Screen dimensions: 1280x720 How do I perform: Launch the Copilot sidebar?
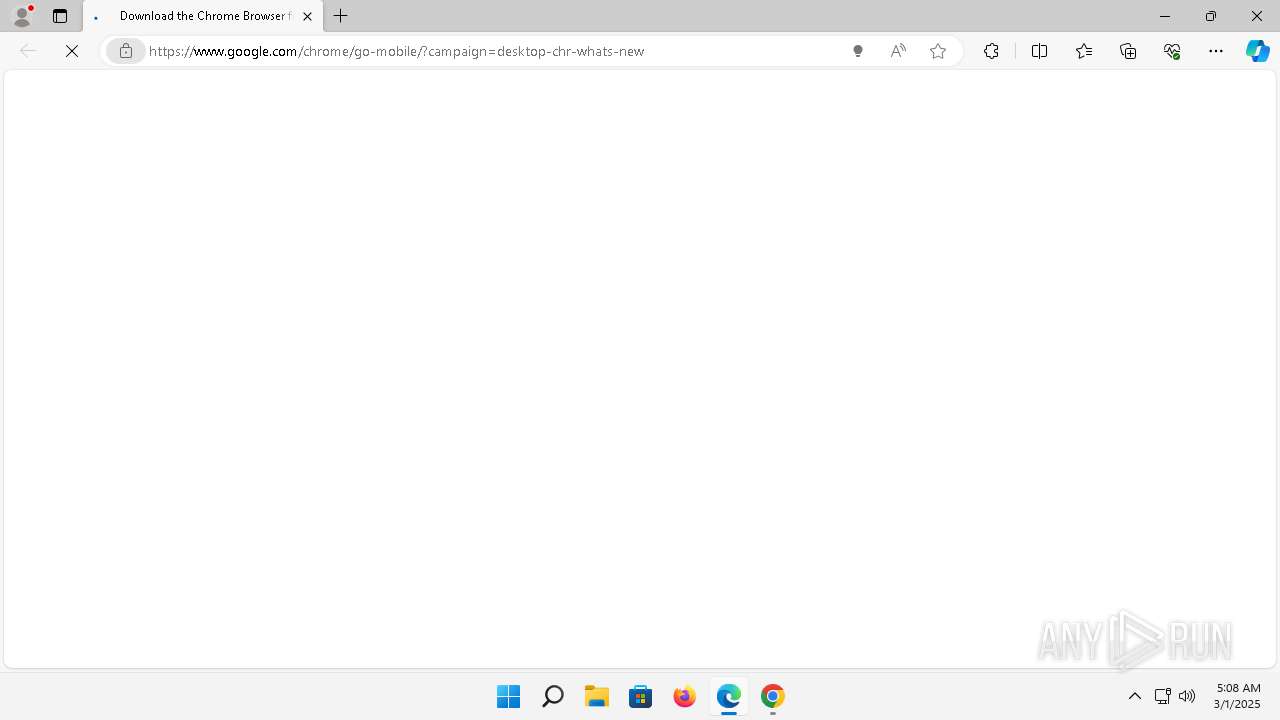point(1258,51)
